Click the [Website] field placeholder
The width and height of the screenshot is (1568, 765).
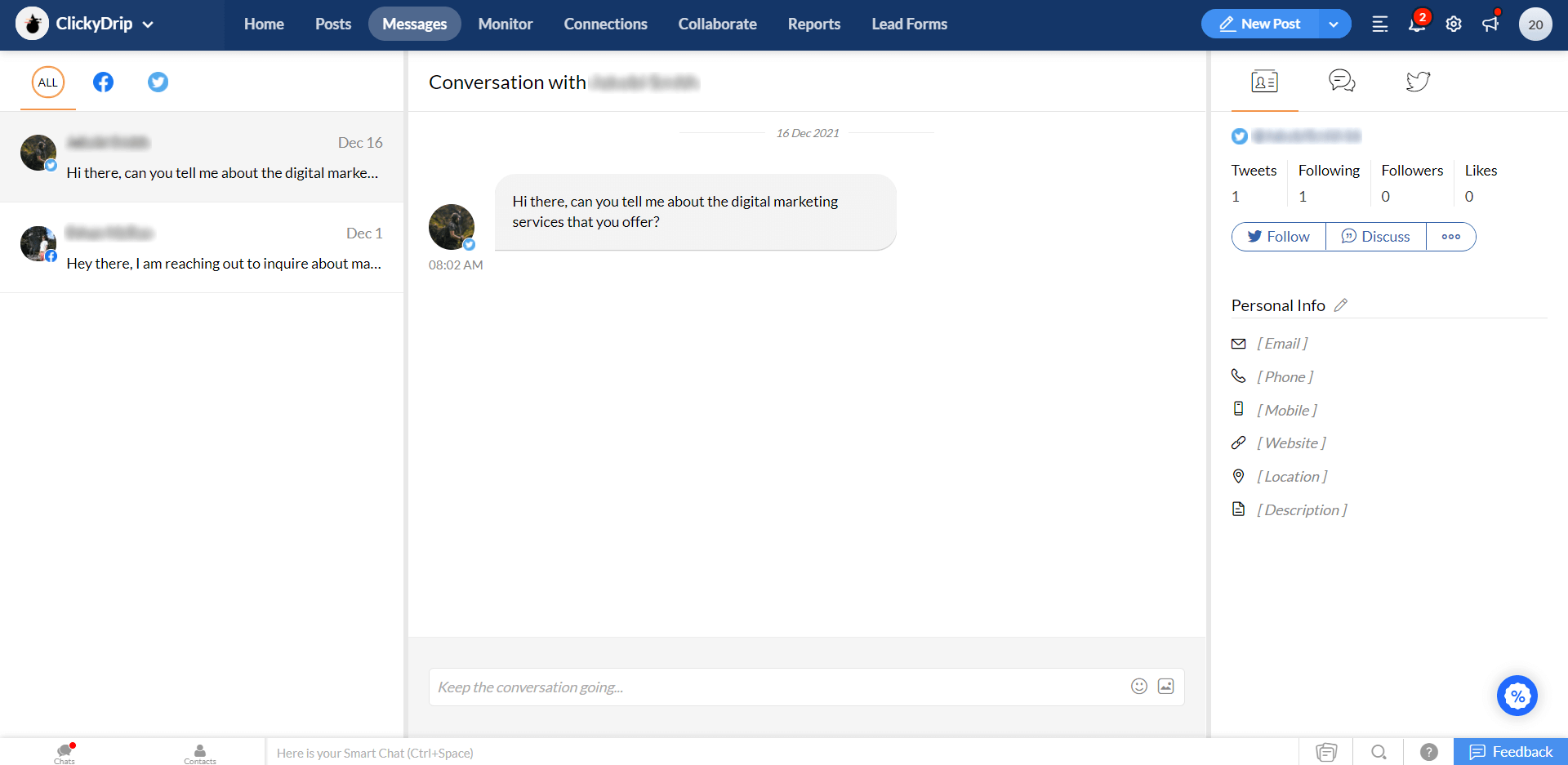click(x=1291, y=443)
